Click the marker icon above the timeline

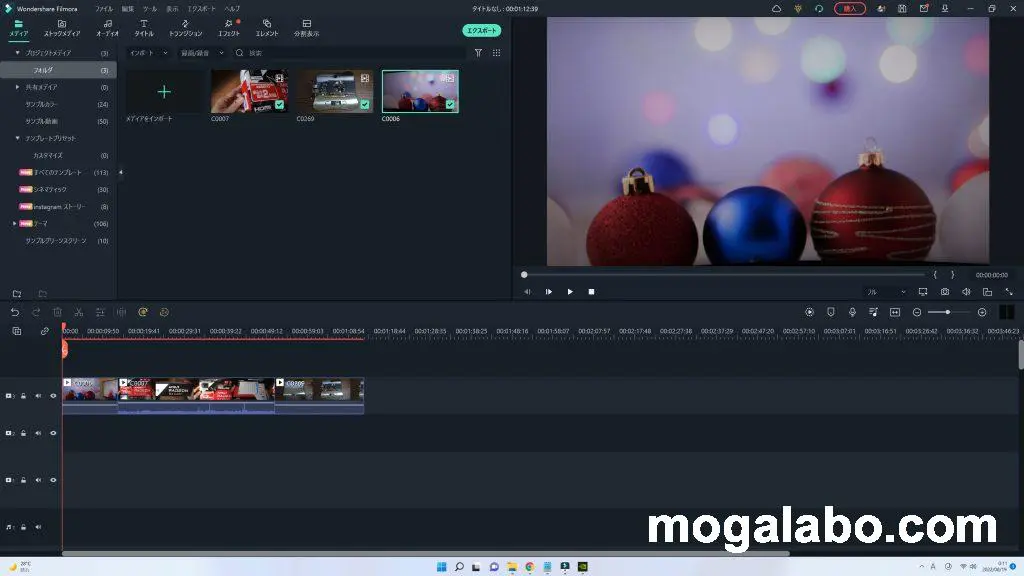pos(830,312)
